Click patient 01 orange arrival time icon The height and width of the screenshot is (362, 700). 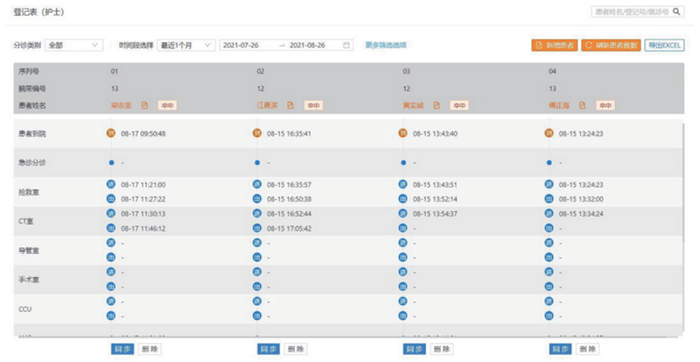click(111, 133)
